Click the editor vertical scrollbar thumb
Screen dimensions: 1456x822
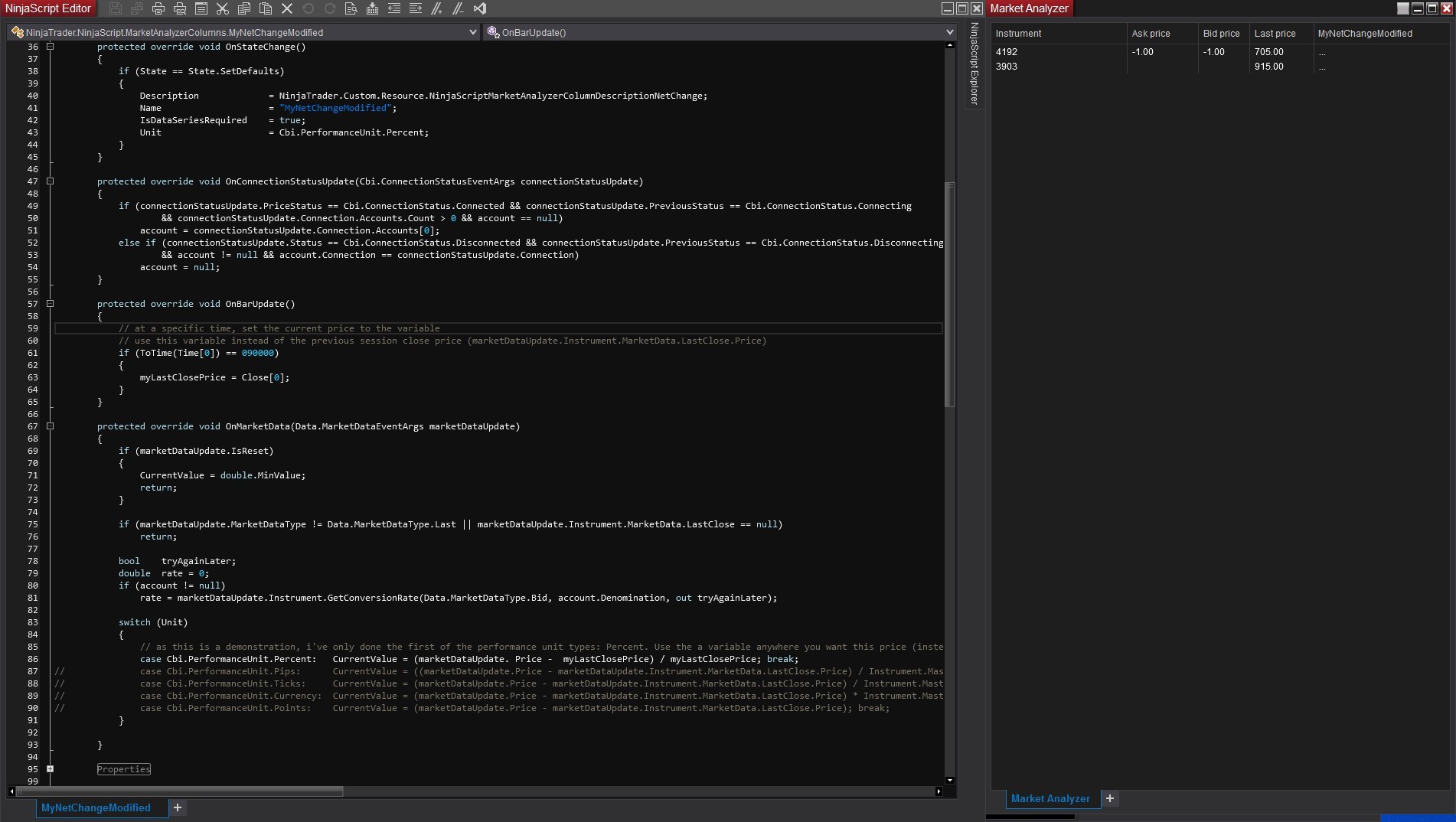click(950, 295)
